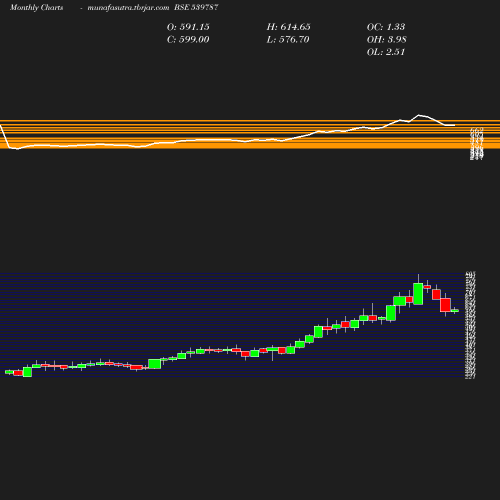This screenshot has height=500, width=500.
Task: Select the 'OL: 2.51' value
Action: [x=386, y=52]
